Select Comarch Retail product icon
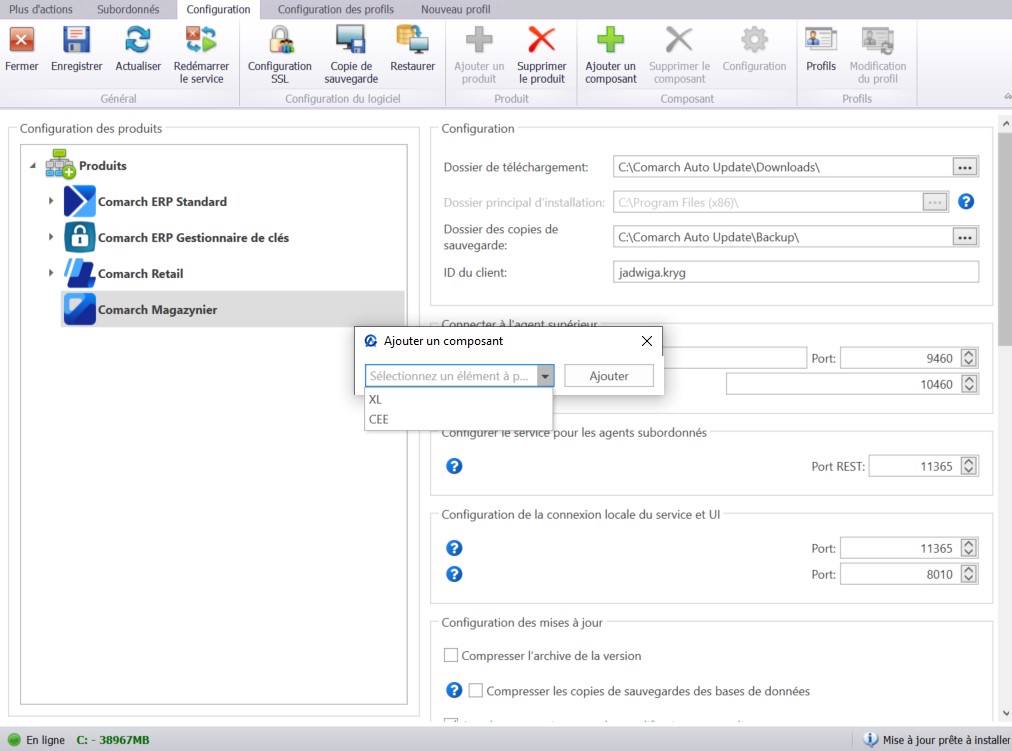The height and width of the screenshot is (751, 1012). [79, 273]
